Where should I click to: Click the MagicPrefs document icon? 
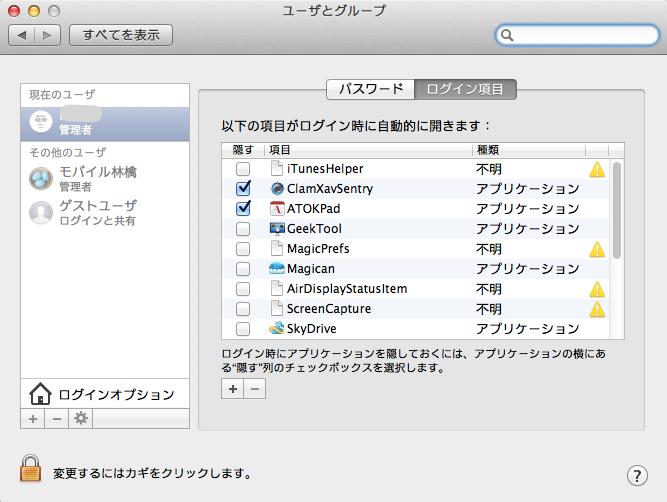(277, 248)
